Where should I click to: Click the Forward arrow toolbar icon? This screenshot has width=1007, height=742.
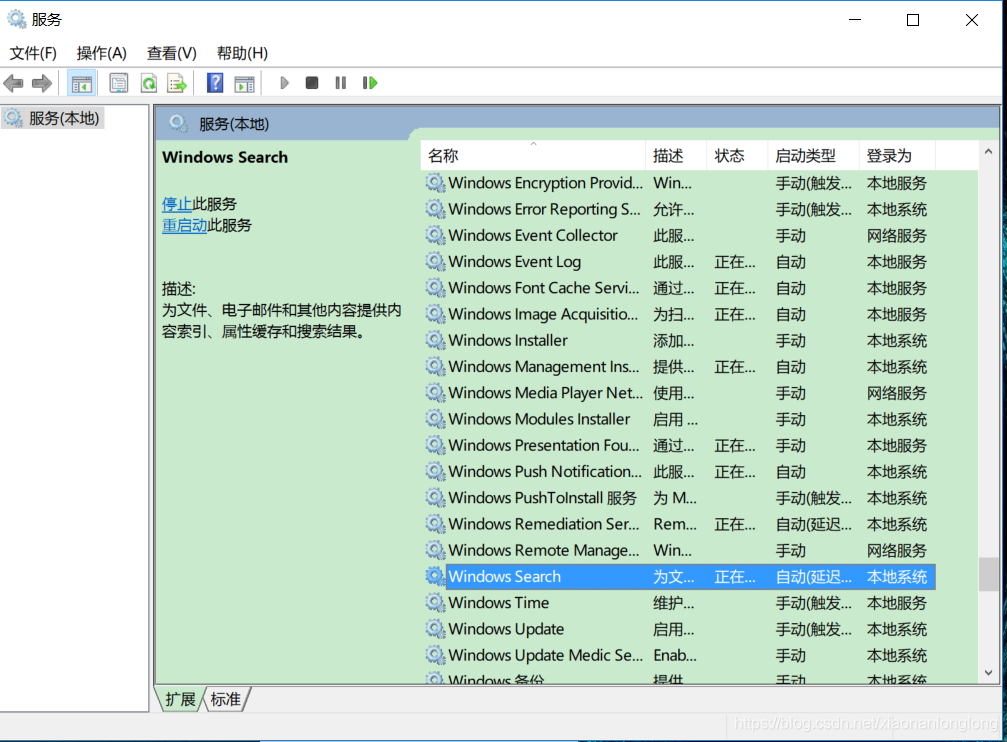(42, 83)
